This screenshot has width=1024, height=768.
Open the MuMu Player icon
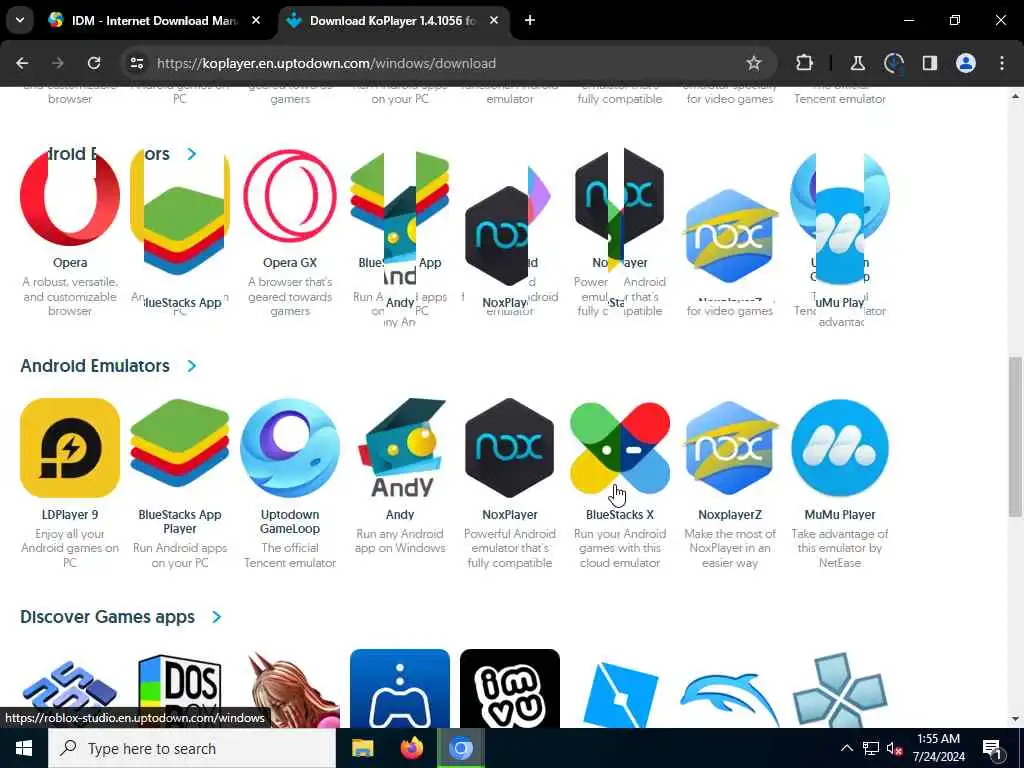[x=840, y=448]
